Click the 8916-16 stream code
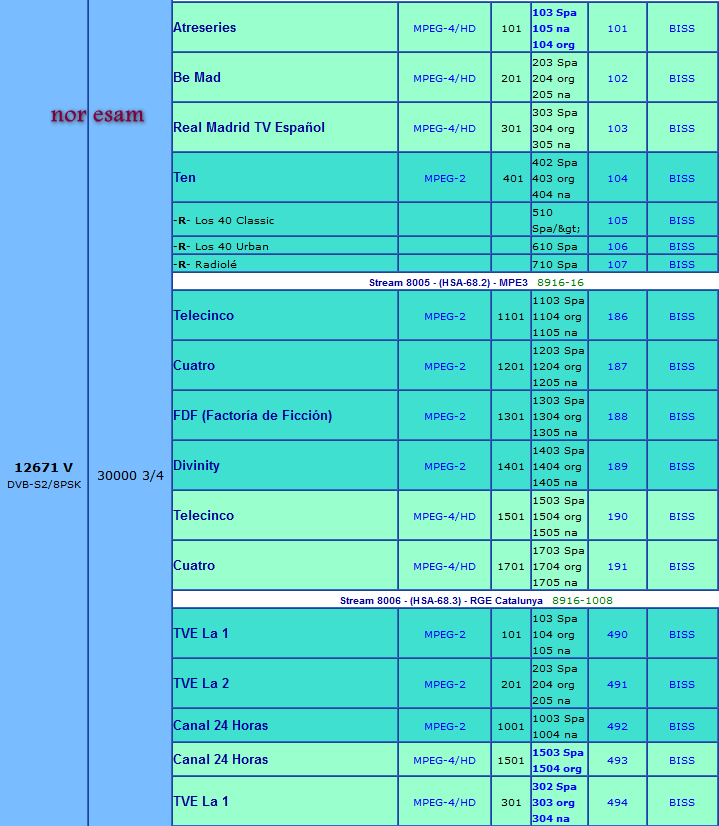719x826 pixels. point(560,282)
